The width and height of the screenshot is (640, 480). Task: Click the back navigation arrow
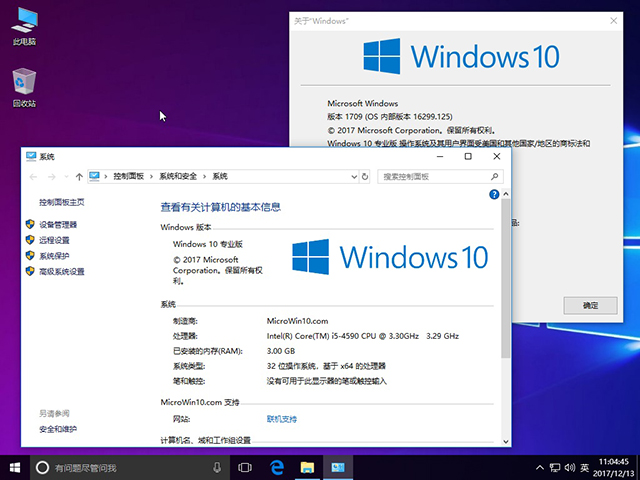33,177
